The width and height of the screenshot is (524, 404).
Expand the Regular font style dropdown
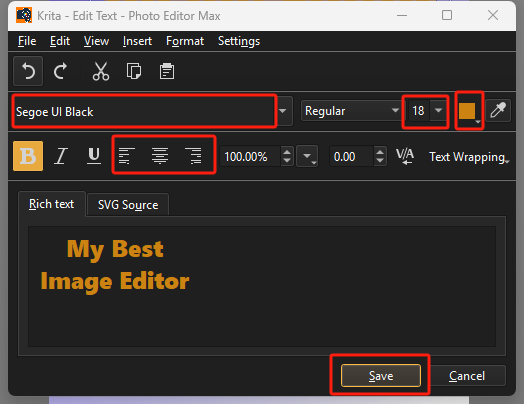(x=351, y=111)
